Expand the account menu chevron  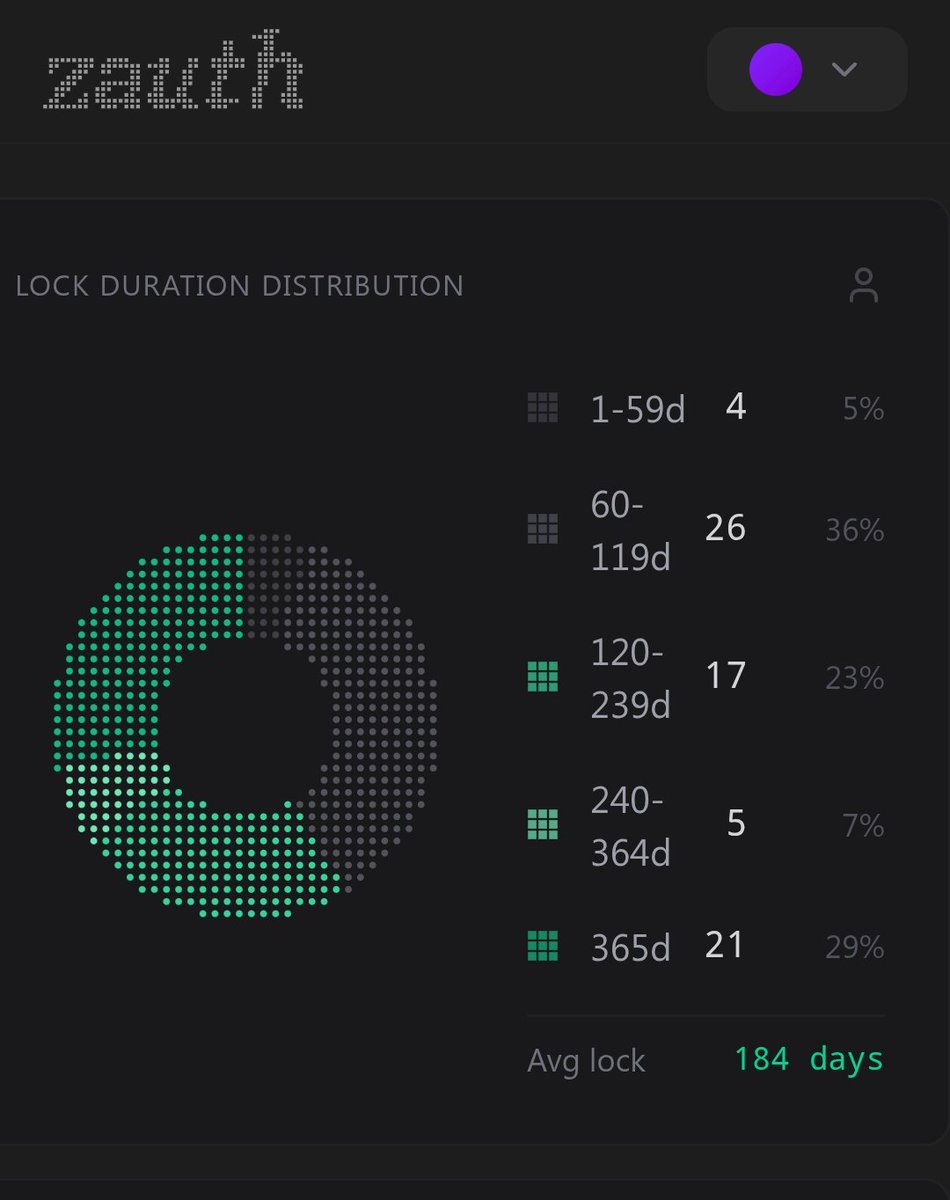point(845,70)
